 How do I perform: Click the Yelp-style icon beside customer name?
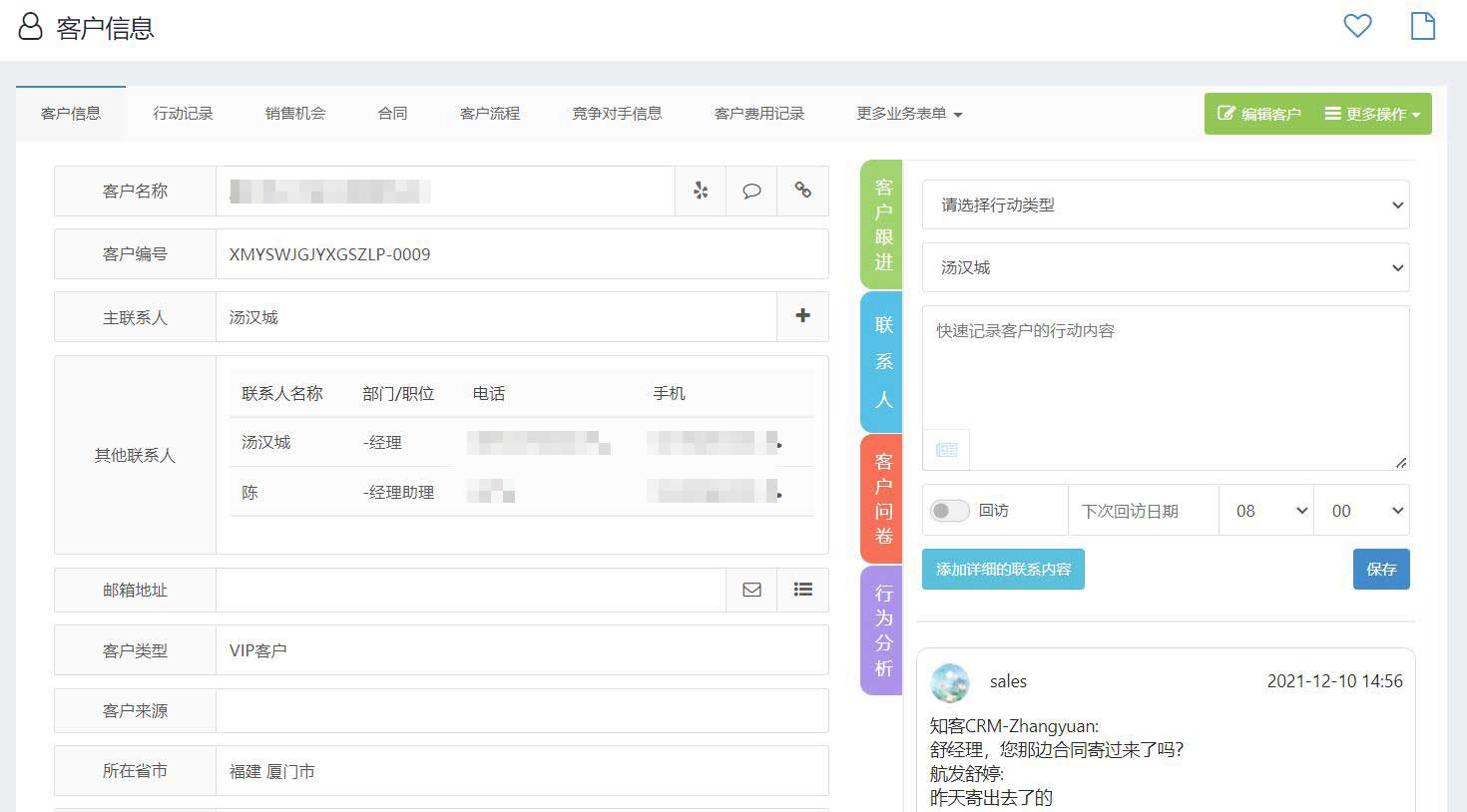(x=701, y=191)
